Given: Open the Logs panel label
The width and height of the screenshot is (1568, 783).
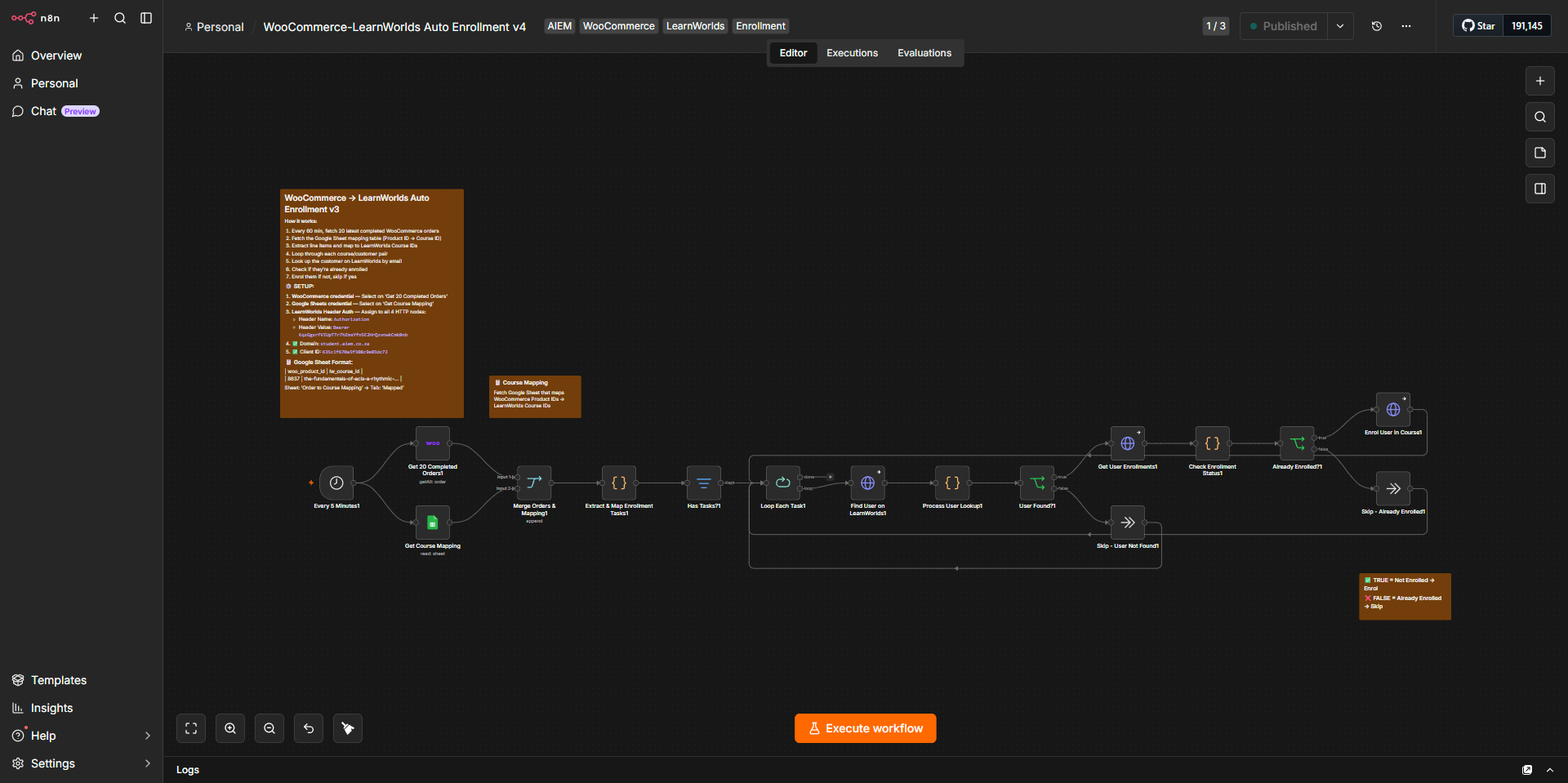Looking at the screenshot, I should (188, 770).
